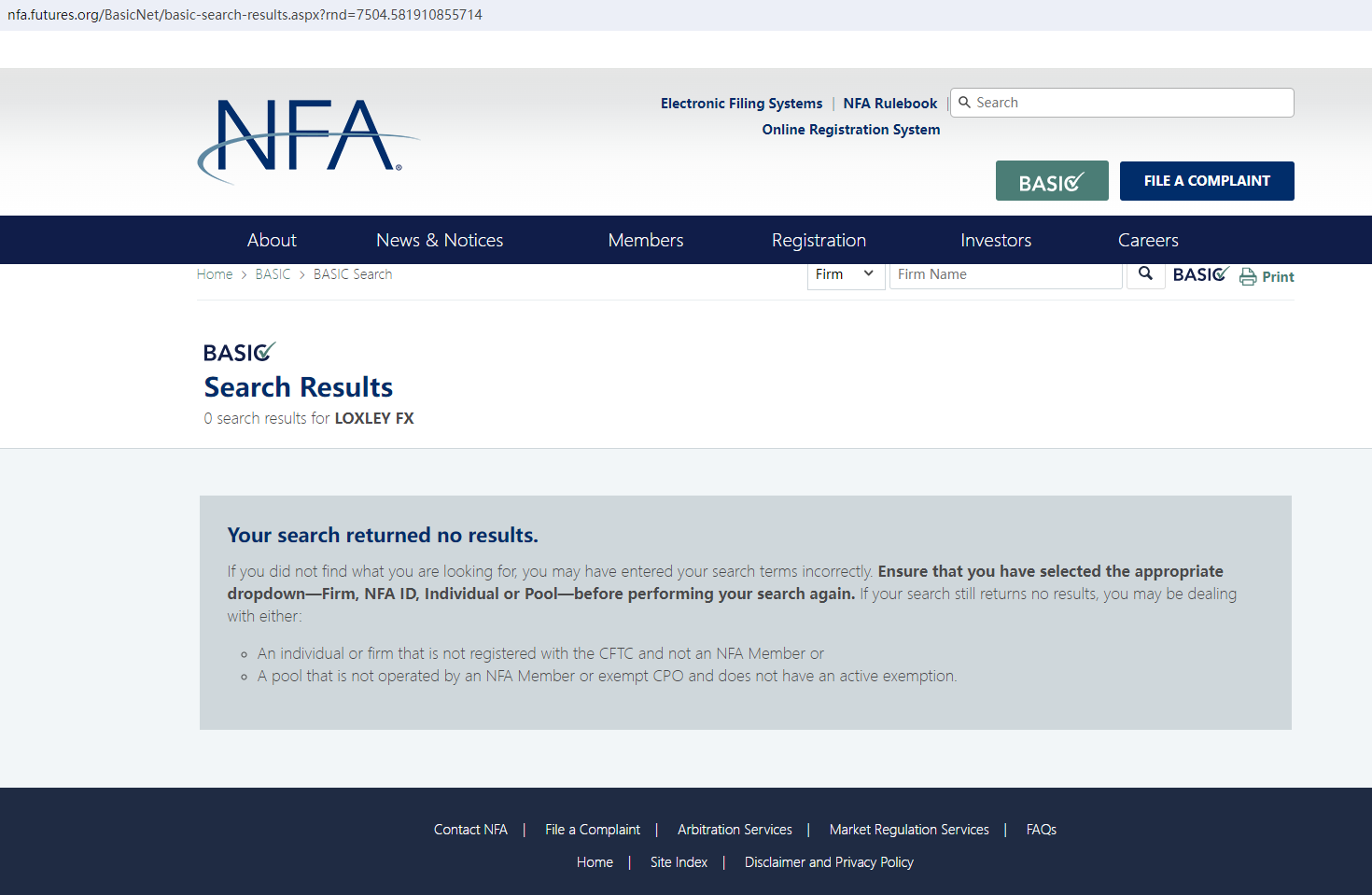Image resolution: width=1372 pixels, height=895 pixels.
Task: Open the Firm search type dropdown
Action: point(846,274)
